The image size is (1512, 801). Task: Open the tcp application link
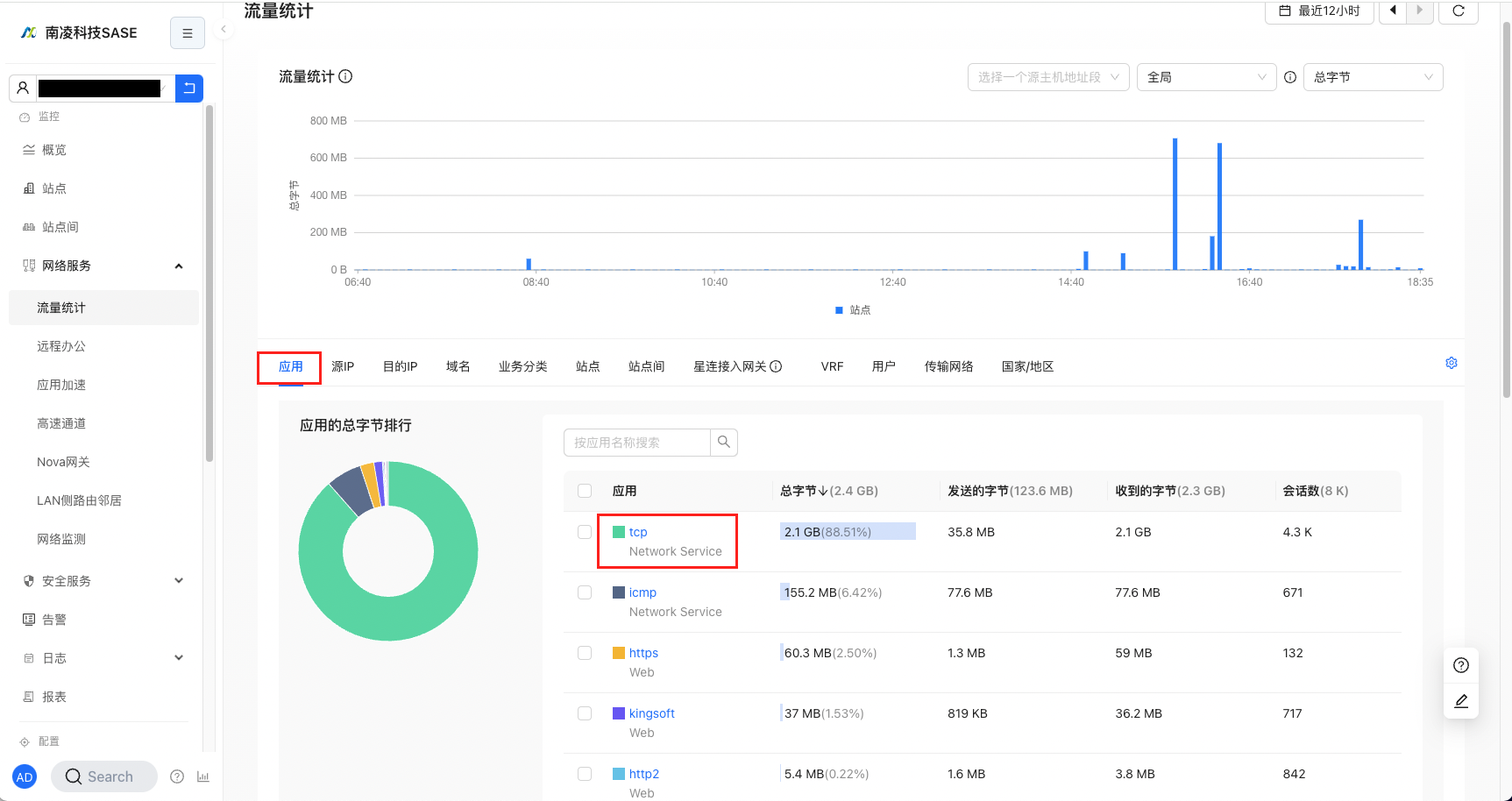[638, 532]
